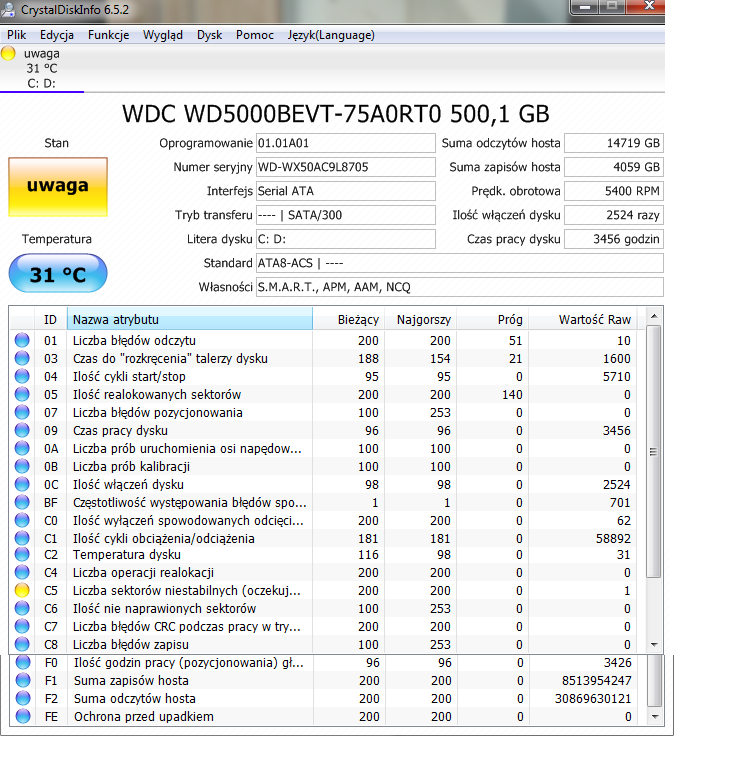Click the status icon for attribute C8
This screenshot has width=734, height=769.
point(22,644)
